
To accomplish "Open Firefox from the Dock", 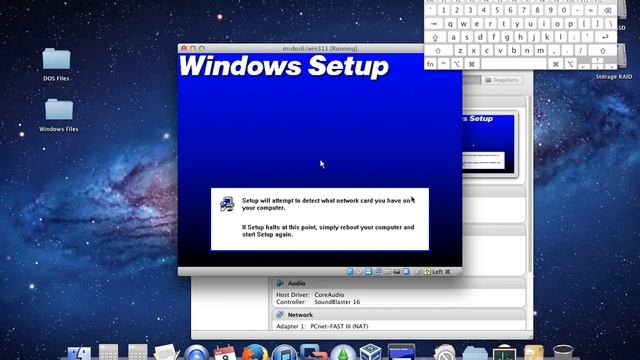I will coord(255,353).
